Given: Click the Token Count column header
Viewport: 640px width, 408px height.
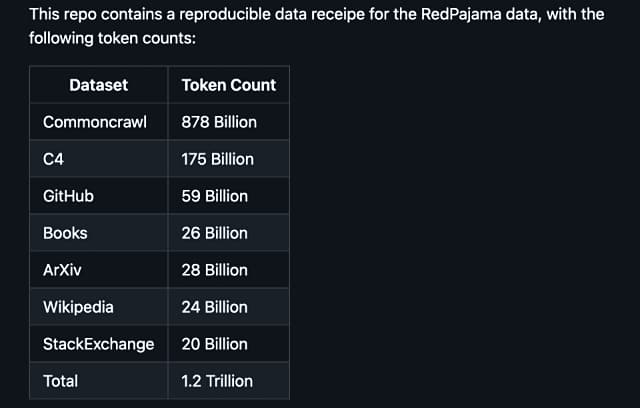Looking at the screenshot, I should [228, 85].
